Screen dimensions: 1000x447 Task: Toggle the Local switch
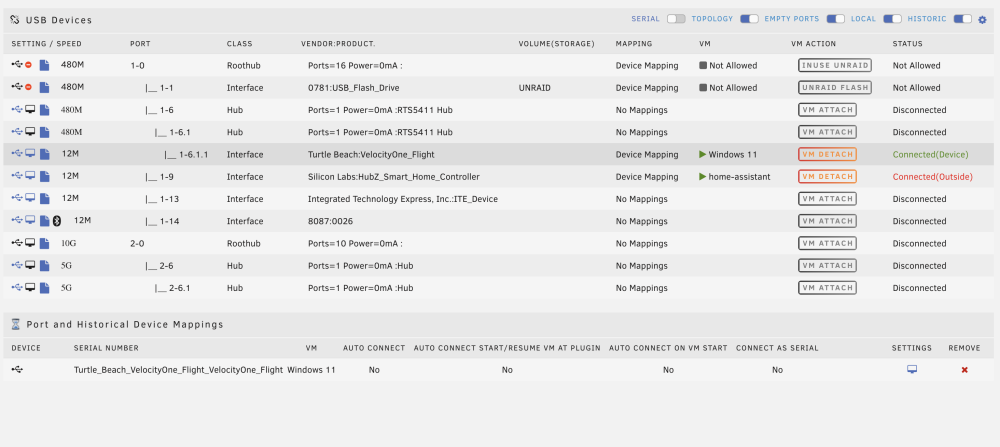click(x=892, y=19)
